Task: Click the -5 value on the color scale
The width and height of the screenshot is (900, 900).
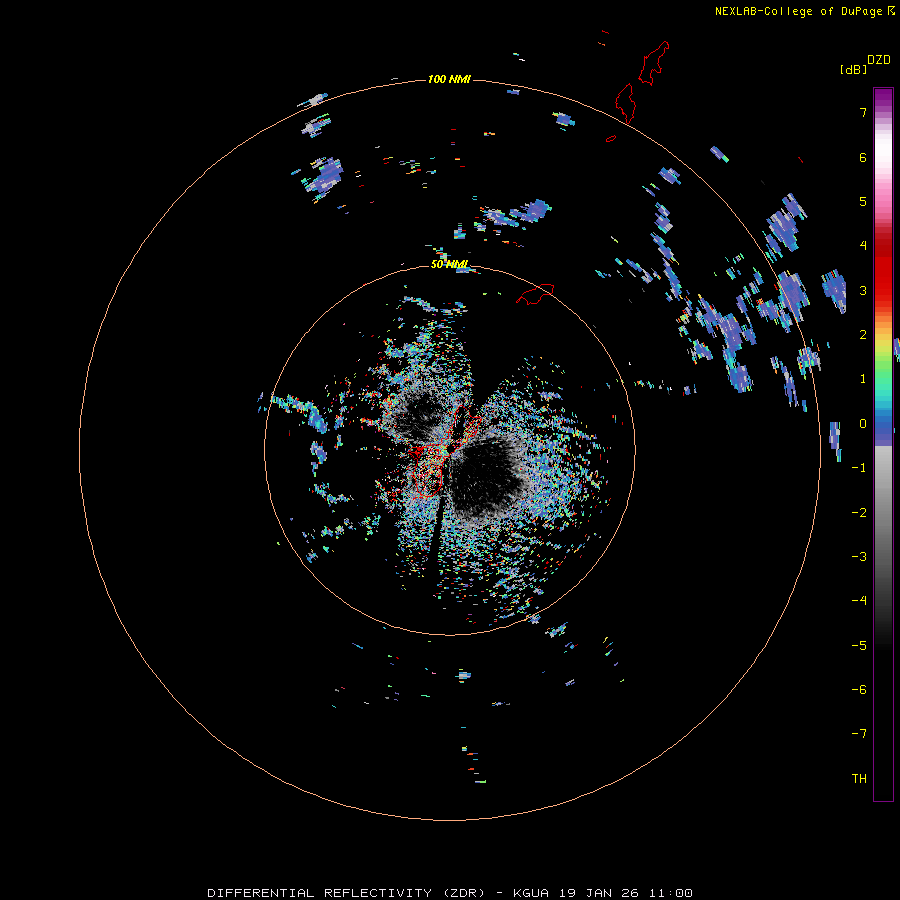Action: [859, 646]
